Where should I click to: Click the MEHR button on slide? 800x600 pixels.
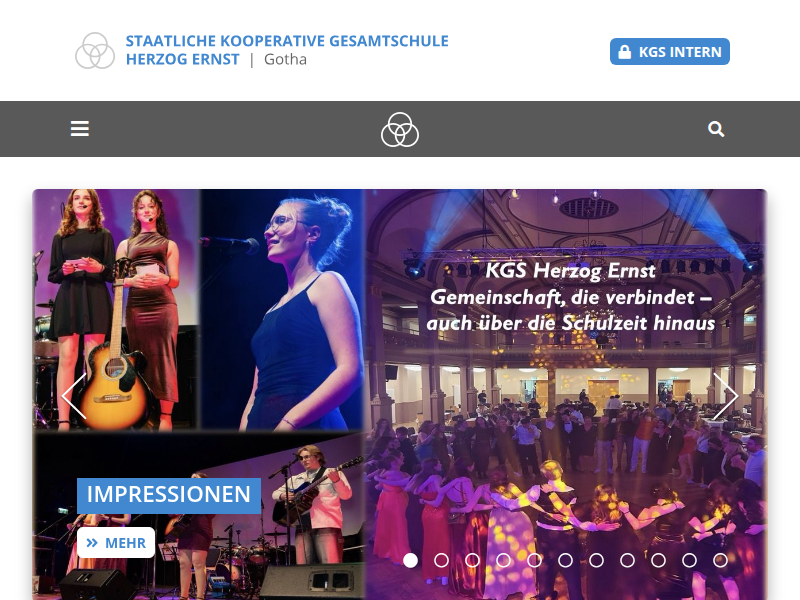[116, 542]
